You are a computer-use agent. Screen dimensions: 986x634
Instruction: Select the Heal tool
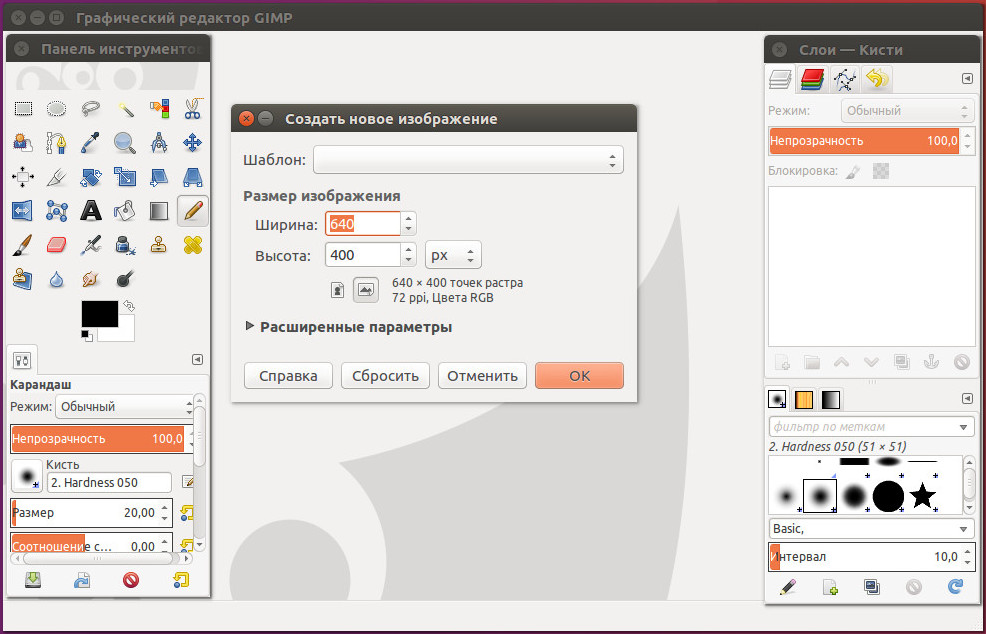tap(192, 245)
